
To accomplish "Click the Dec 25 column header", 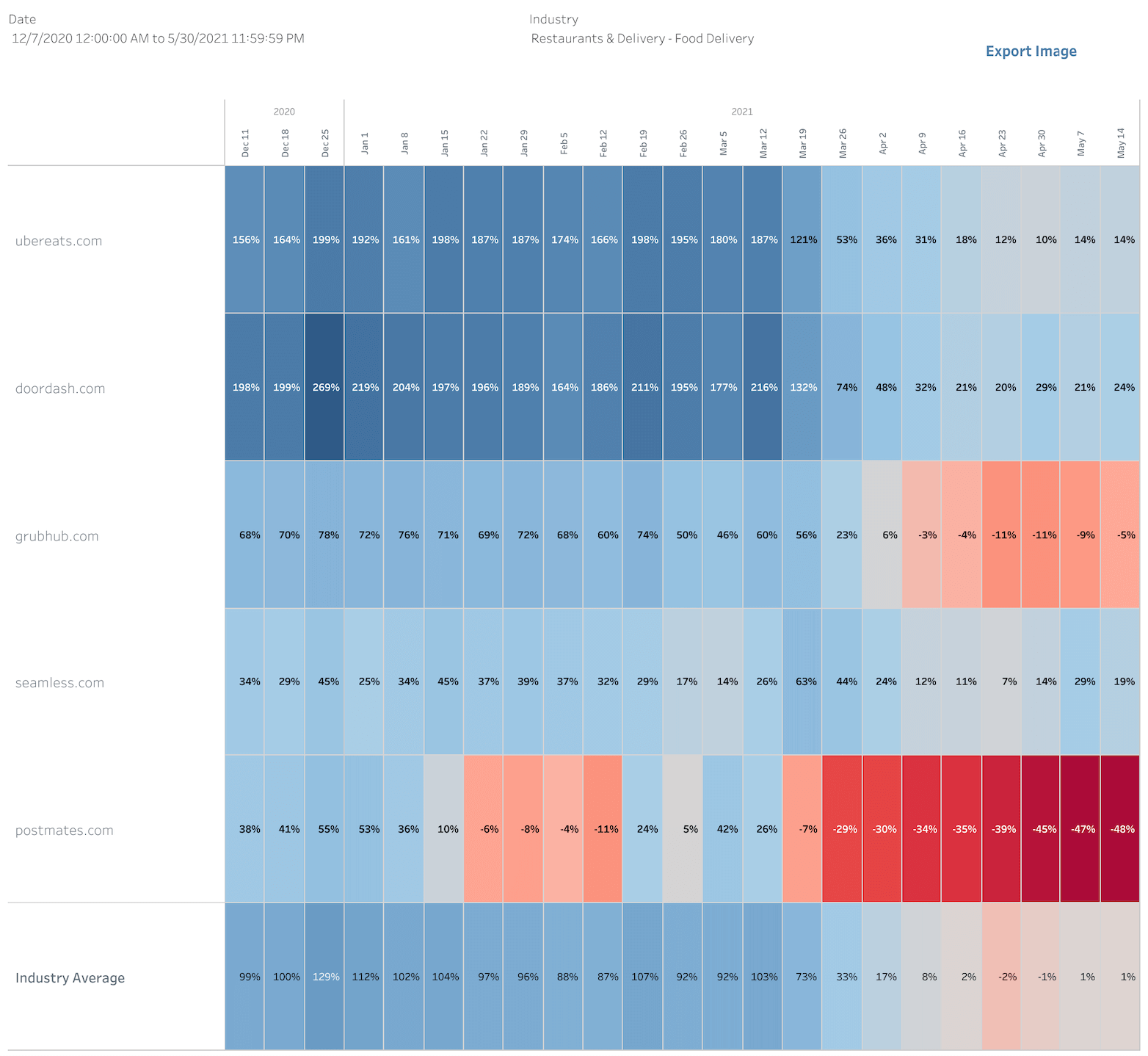I will 324,143.
